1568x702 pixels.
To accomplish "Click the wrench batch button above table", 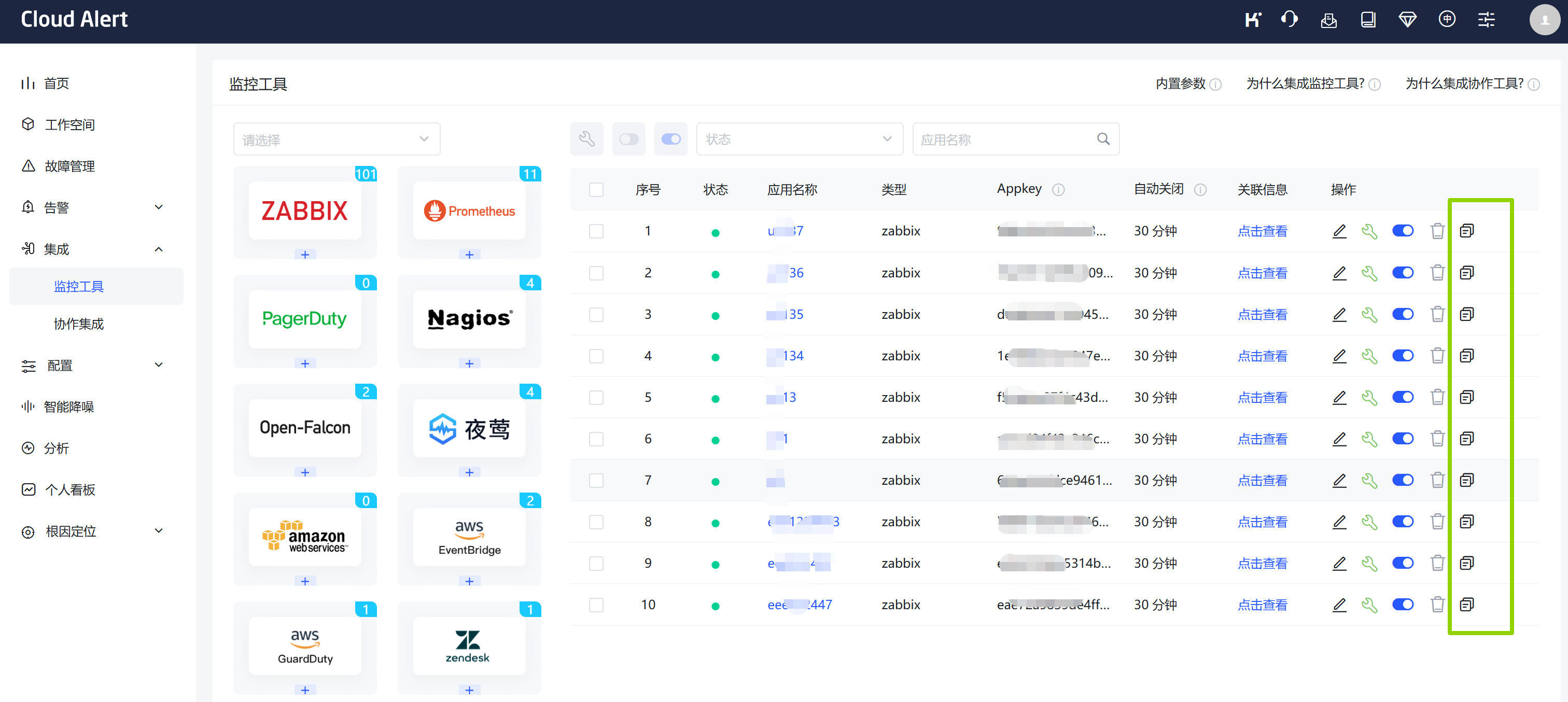I will pyautogui.click(x=587, y=139).
